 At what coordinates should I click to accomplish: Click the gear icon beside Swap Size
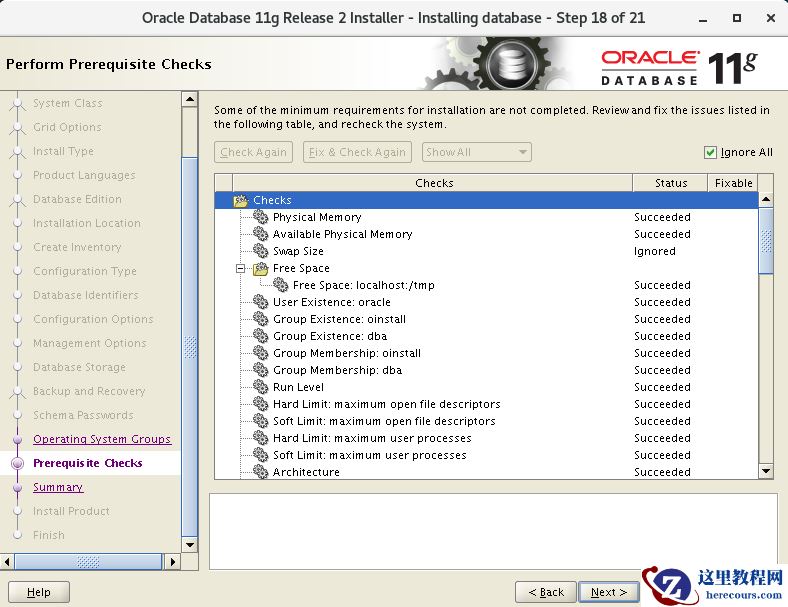pos(260,251)
